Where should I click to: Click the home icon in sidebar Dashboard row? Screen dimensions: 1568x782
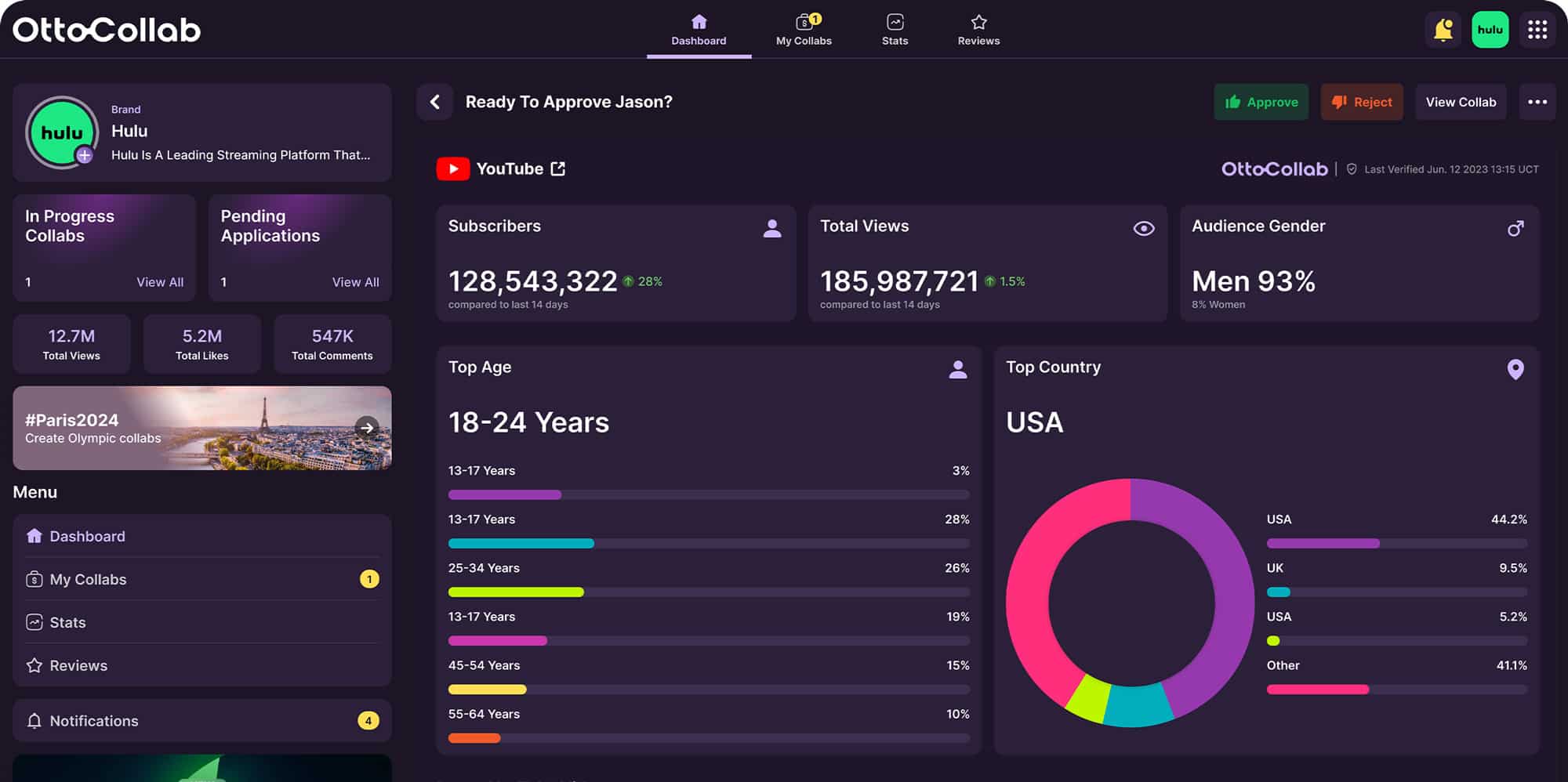[x=34, y=536]
